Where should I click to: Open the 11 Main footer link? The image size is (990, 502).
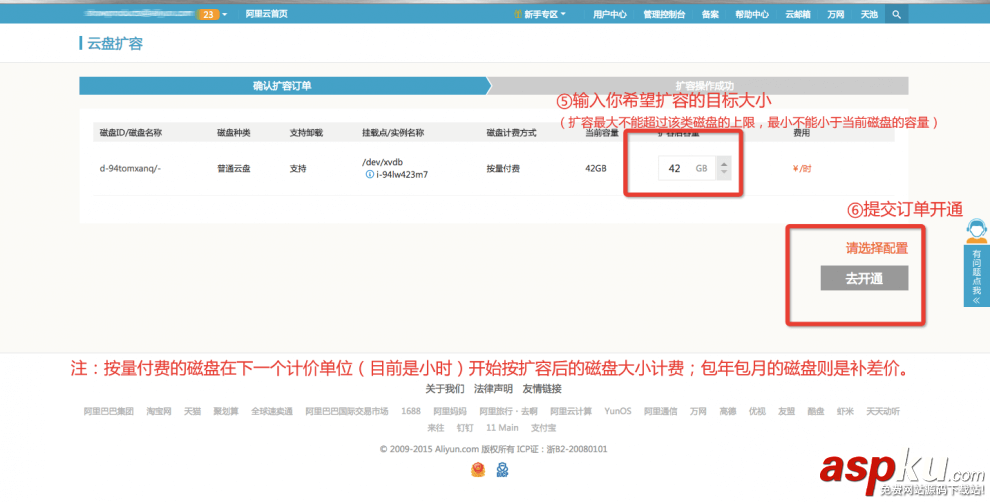point(502,427)
